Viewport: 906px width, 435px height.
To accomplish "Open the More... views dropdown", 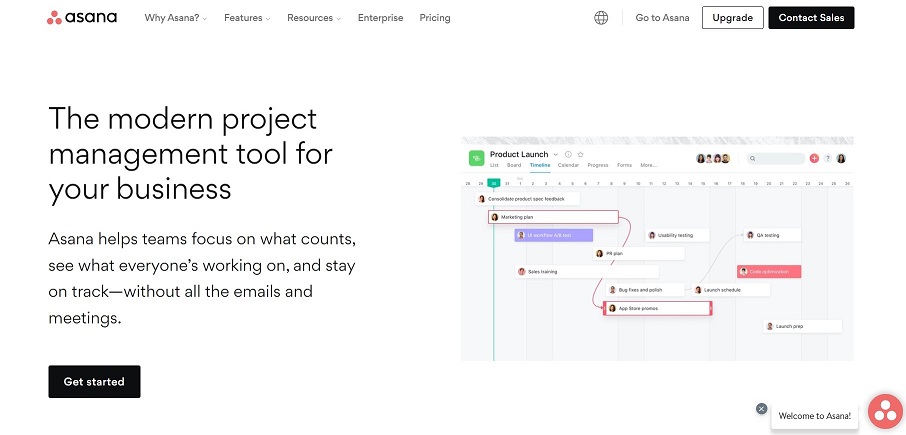I will pyautogui.click(x=648, y=165).
